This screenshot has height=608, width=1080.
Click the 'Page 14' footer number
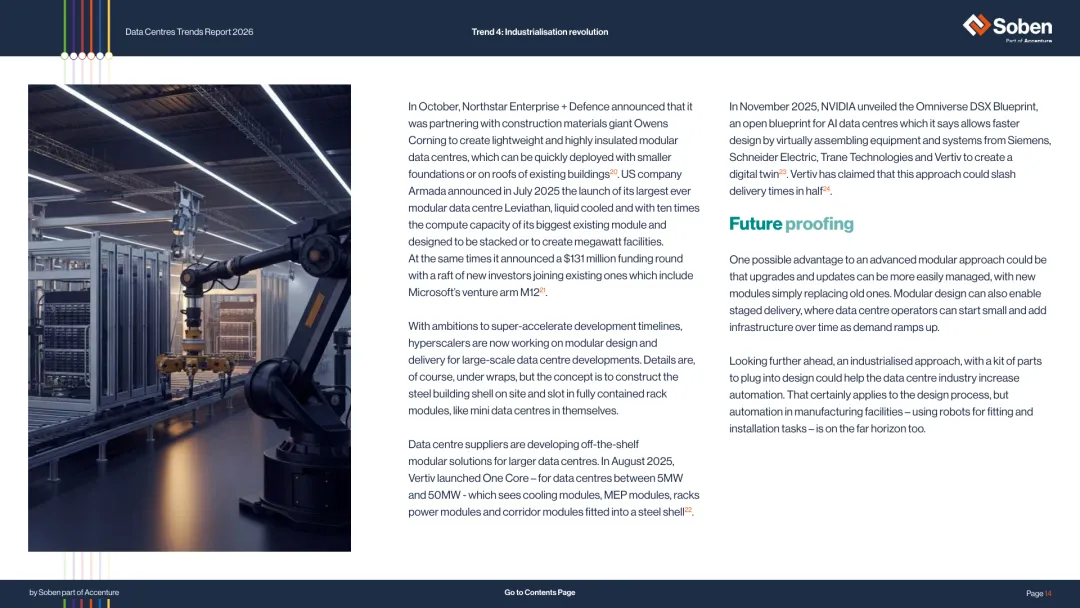(1039, 593)
